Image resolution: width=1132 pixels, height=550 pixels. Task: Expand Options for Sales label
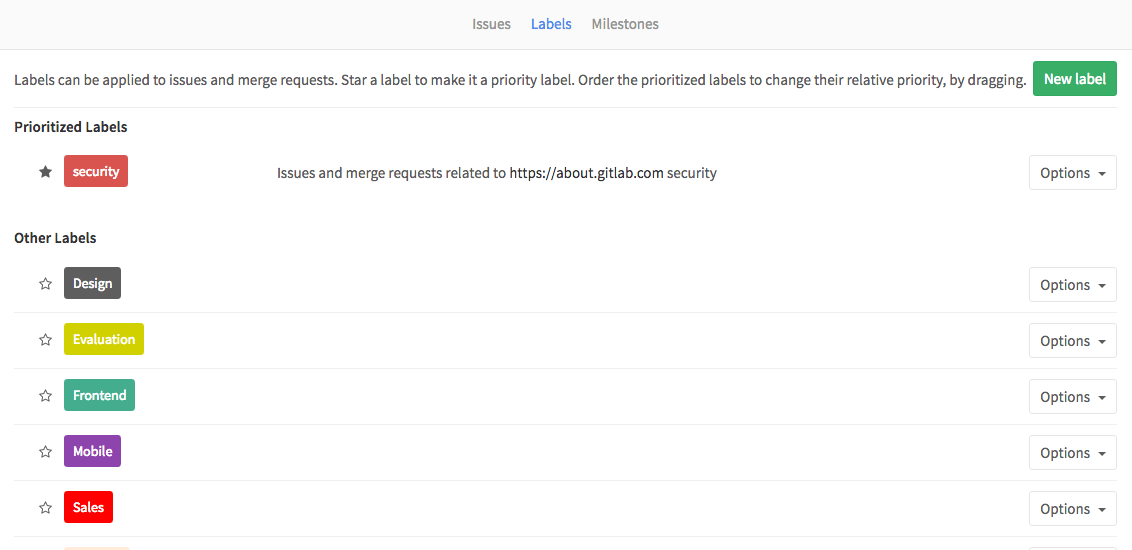coord(1073,509)
